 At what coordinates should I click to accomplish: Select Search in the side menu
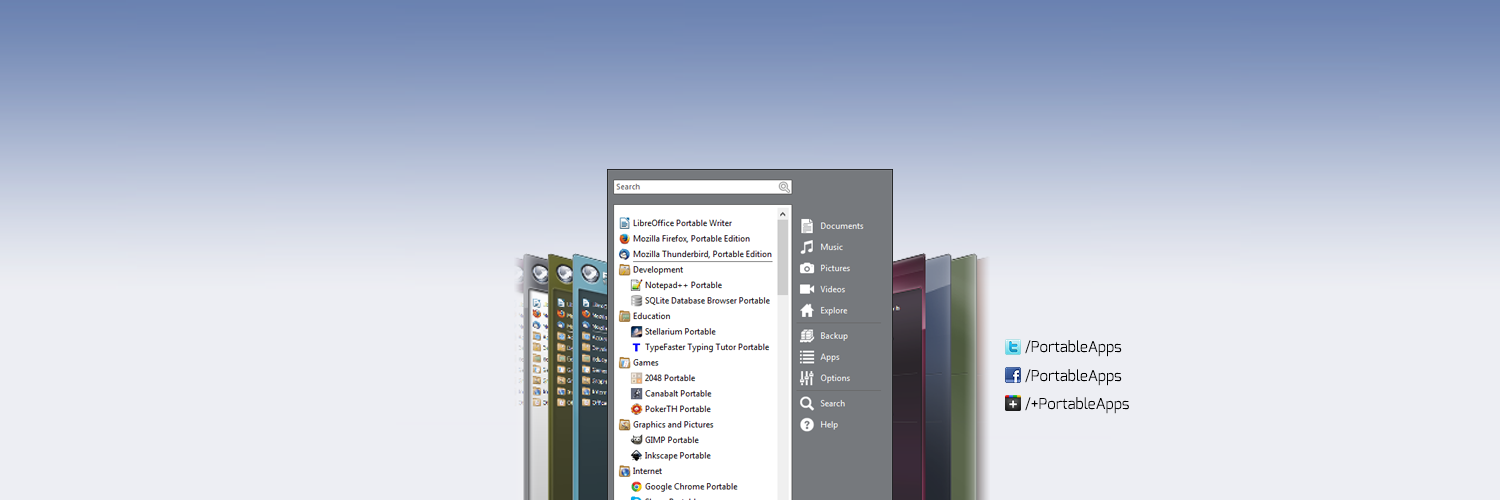tap(823, 403)
